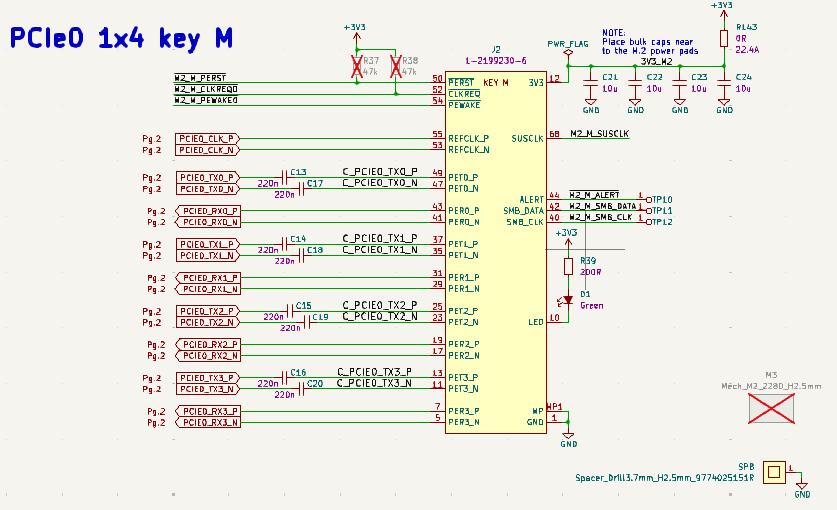The image size is (837, 510).
Task: Select the PCIE0_CLK_P hierarchical label
Action: (x=208, y=139)
